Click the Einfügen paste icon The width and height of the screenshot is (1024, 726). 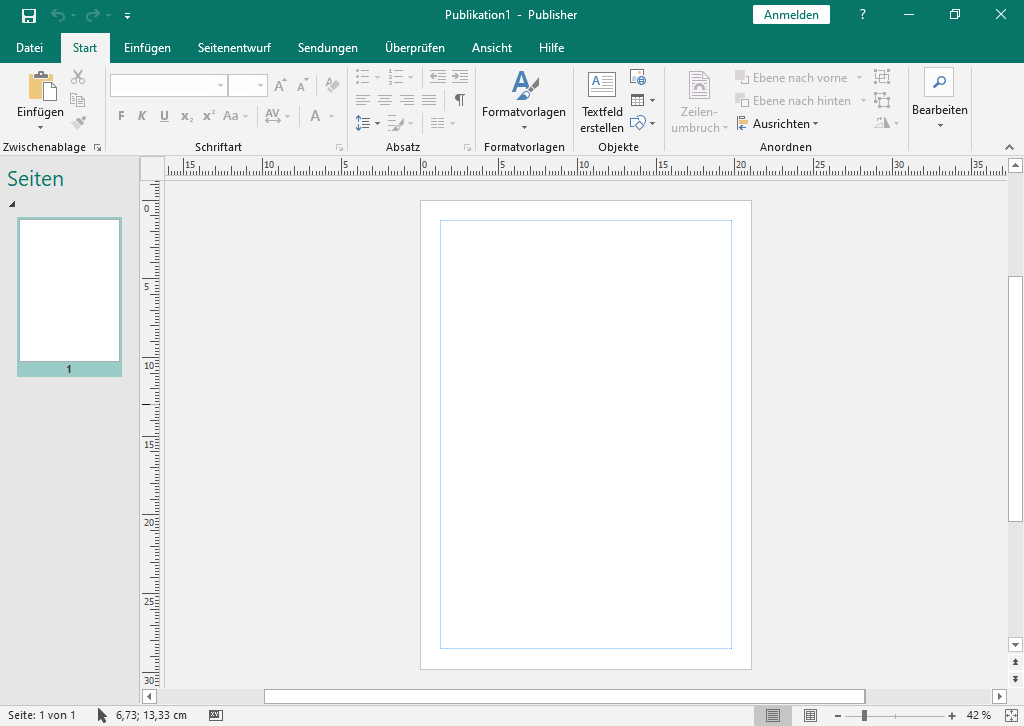pos(41,88)
